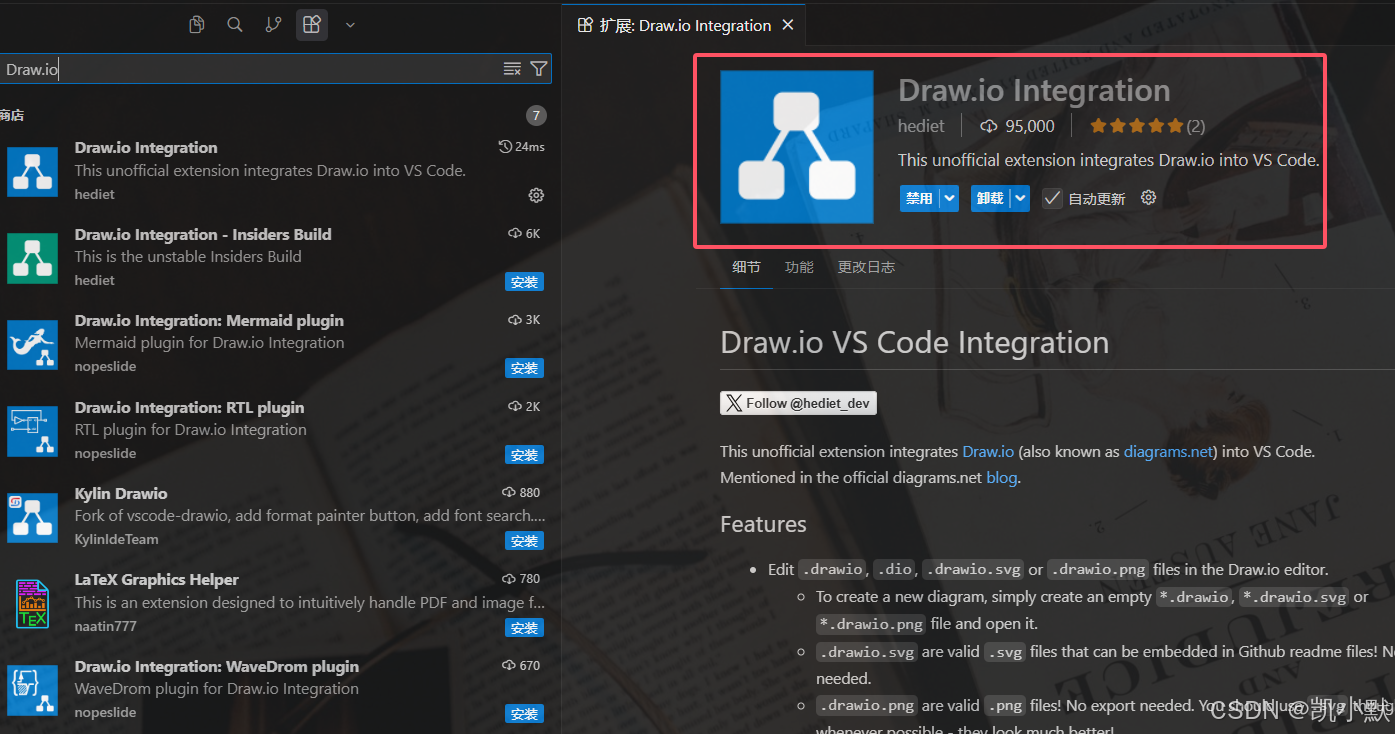This screenshot has width=1395, height=734.
Task: Open manage gear for Draw.io Integration list entry
Action: (x=536, y=194)
